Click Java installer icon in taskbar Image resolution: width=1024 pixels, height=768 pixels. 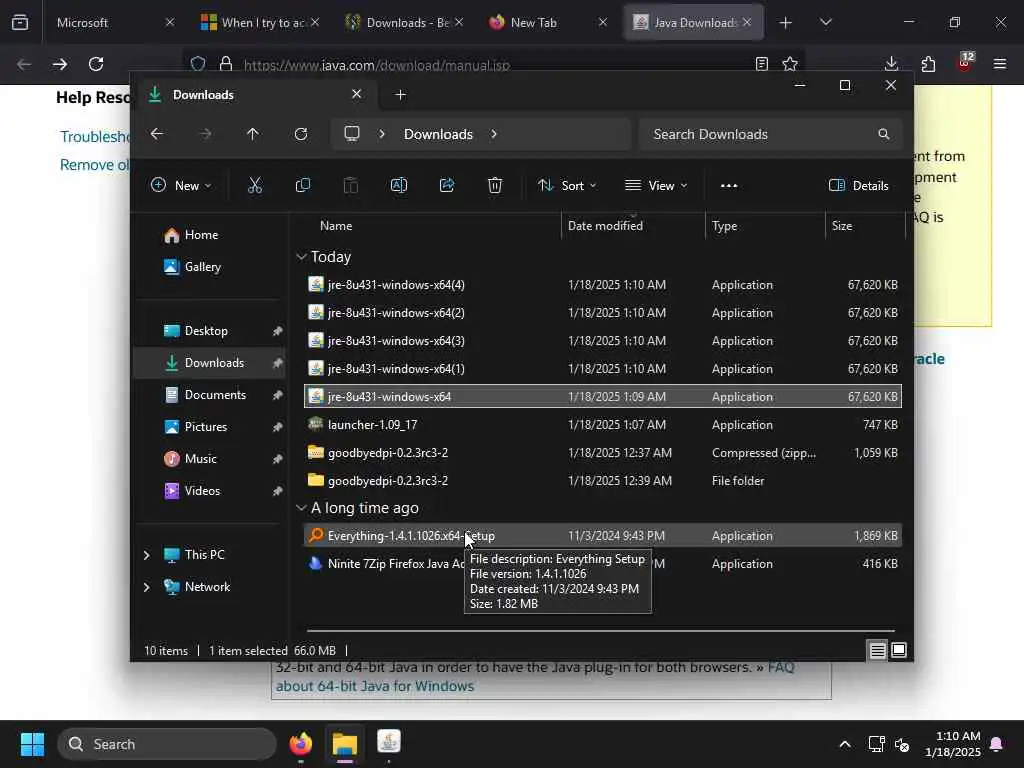389,743
